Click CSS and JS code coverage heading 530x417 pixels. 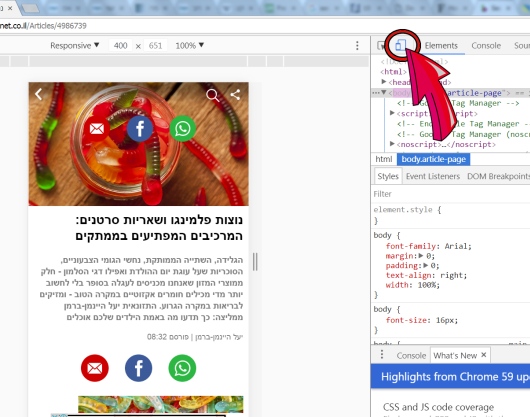(x=438, y=407)
